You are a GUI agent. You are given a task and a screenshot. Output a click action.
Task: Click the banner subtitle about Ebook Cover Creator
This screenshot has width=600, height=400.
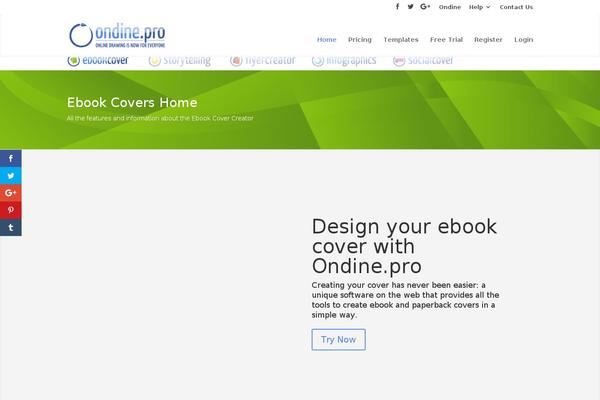(x=160, y=118)
